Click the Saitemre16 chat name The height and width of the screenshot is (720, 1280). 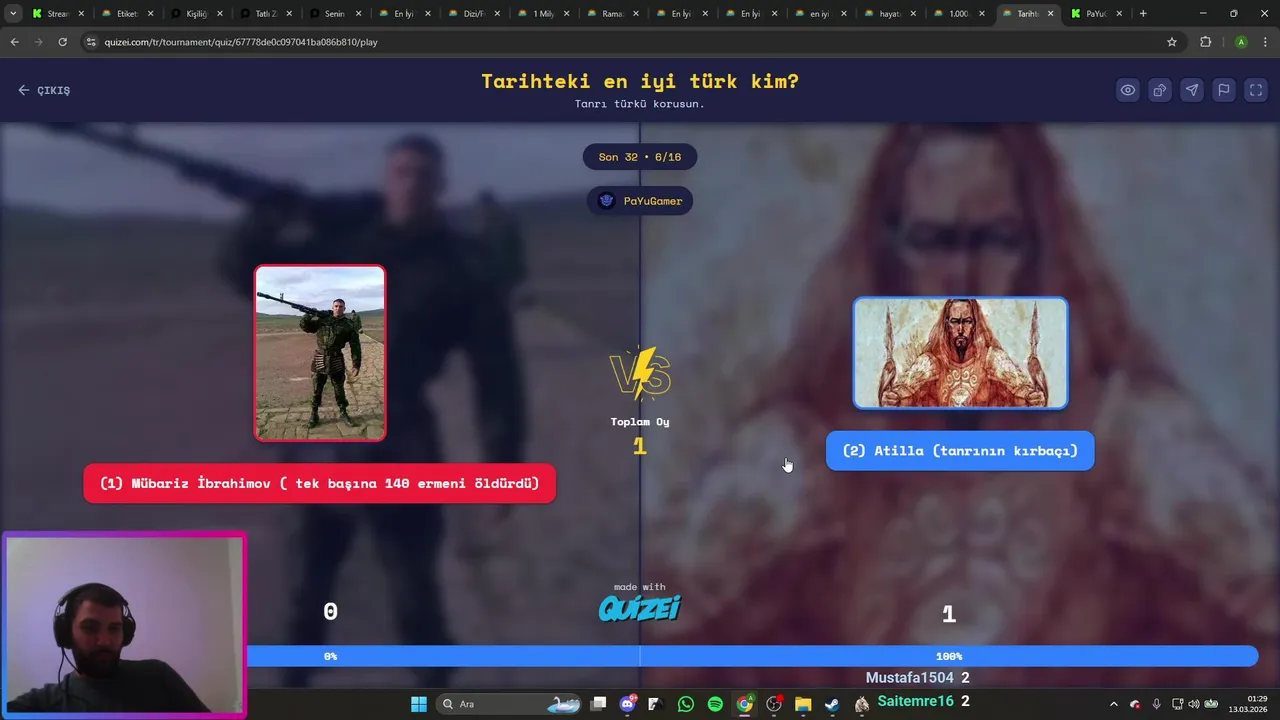click(915, 701)
